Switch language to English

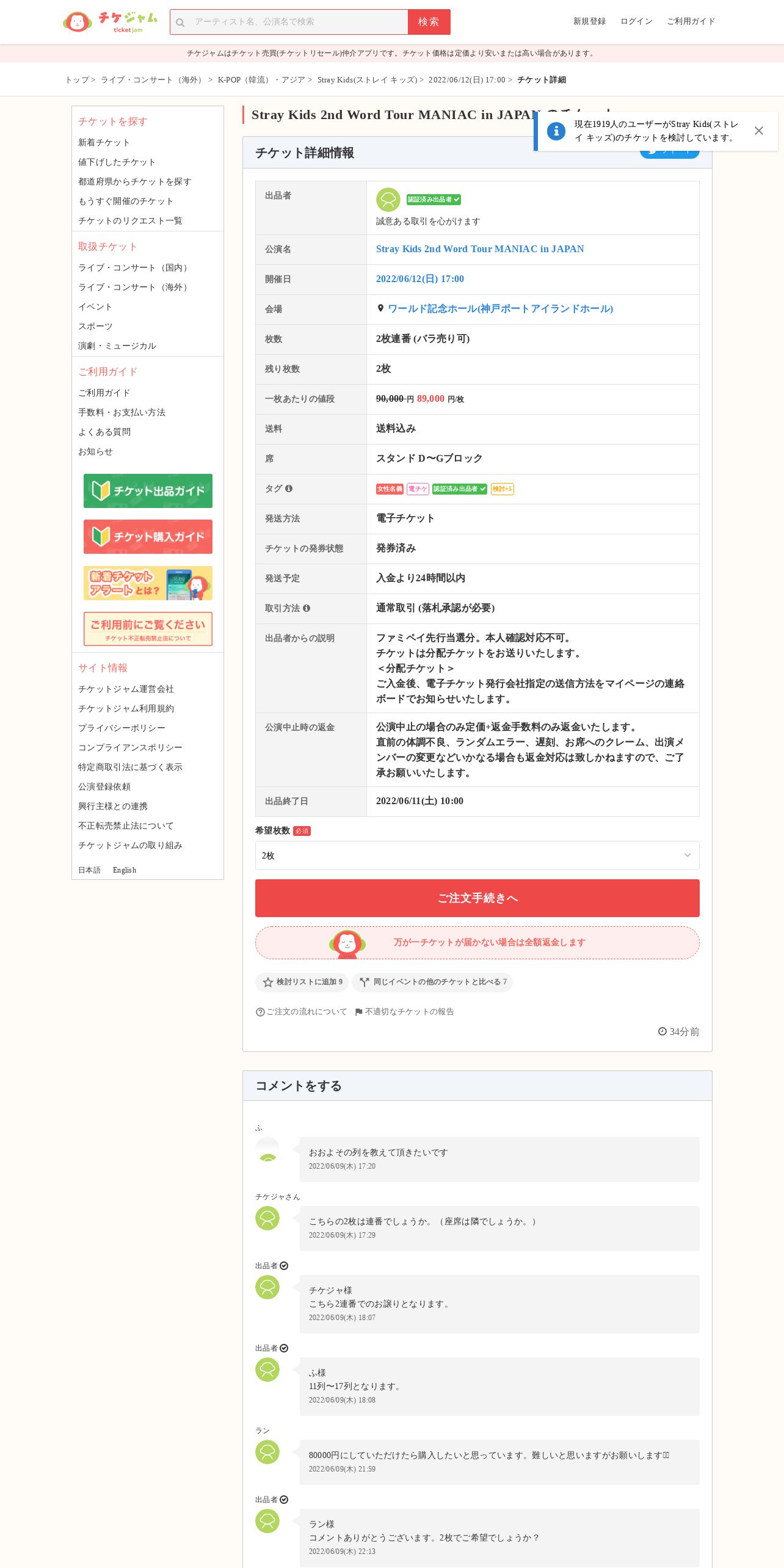click(125, 870)
